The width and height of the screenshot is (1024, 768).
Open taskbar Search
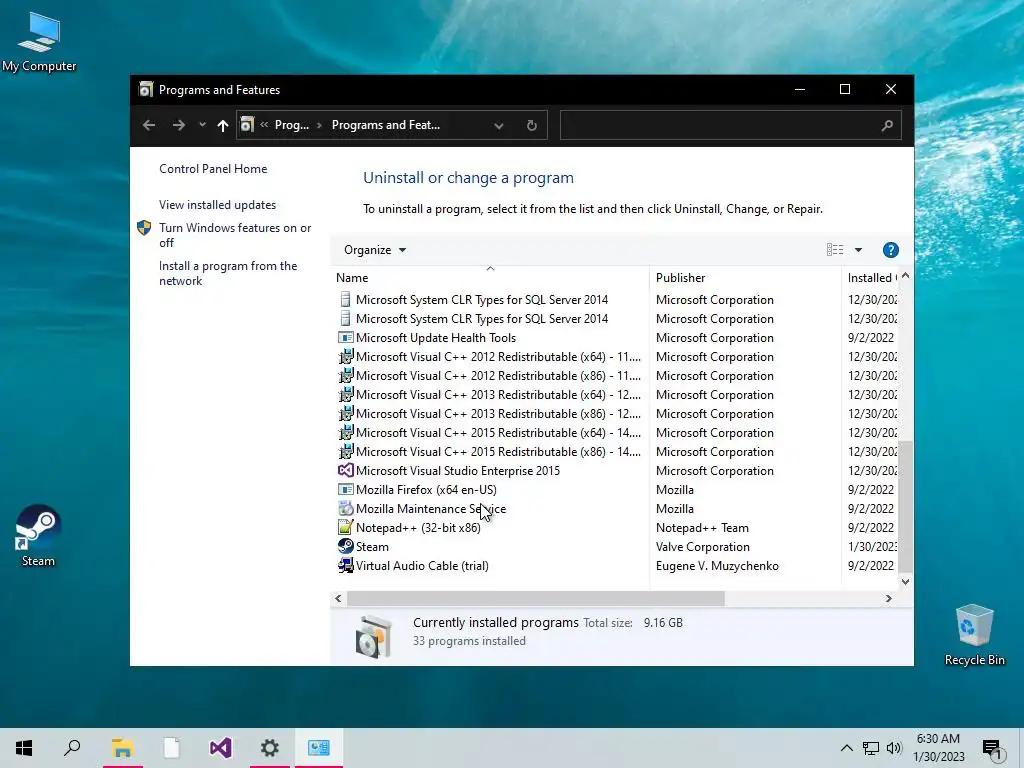[x=72, y=748]
